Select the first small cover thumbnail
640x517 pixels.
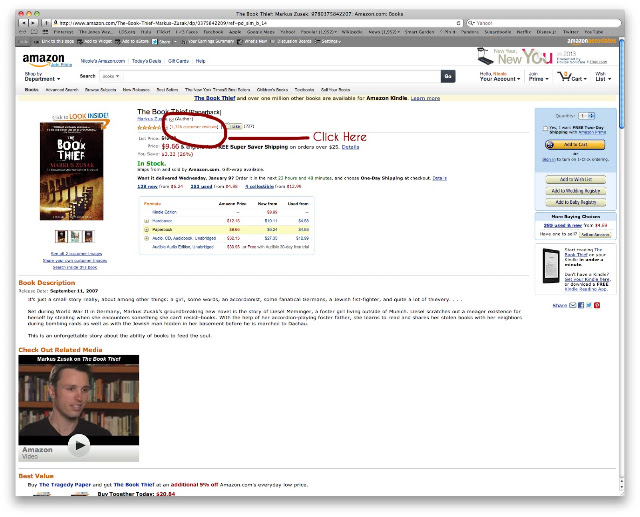pos(61,236)
